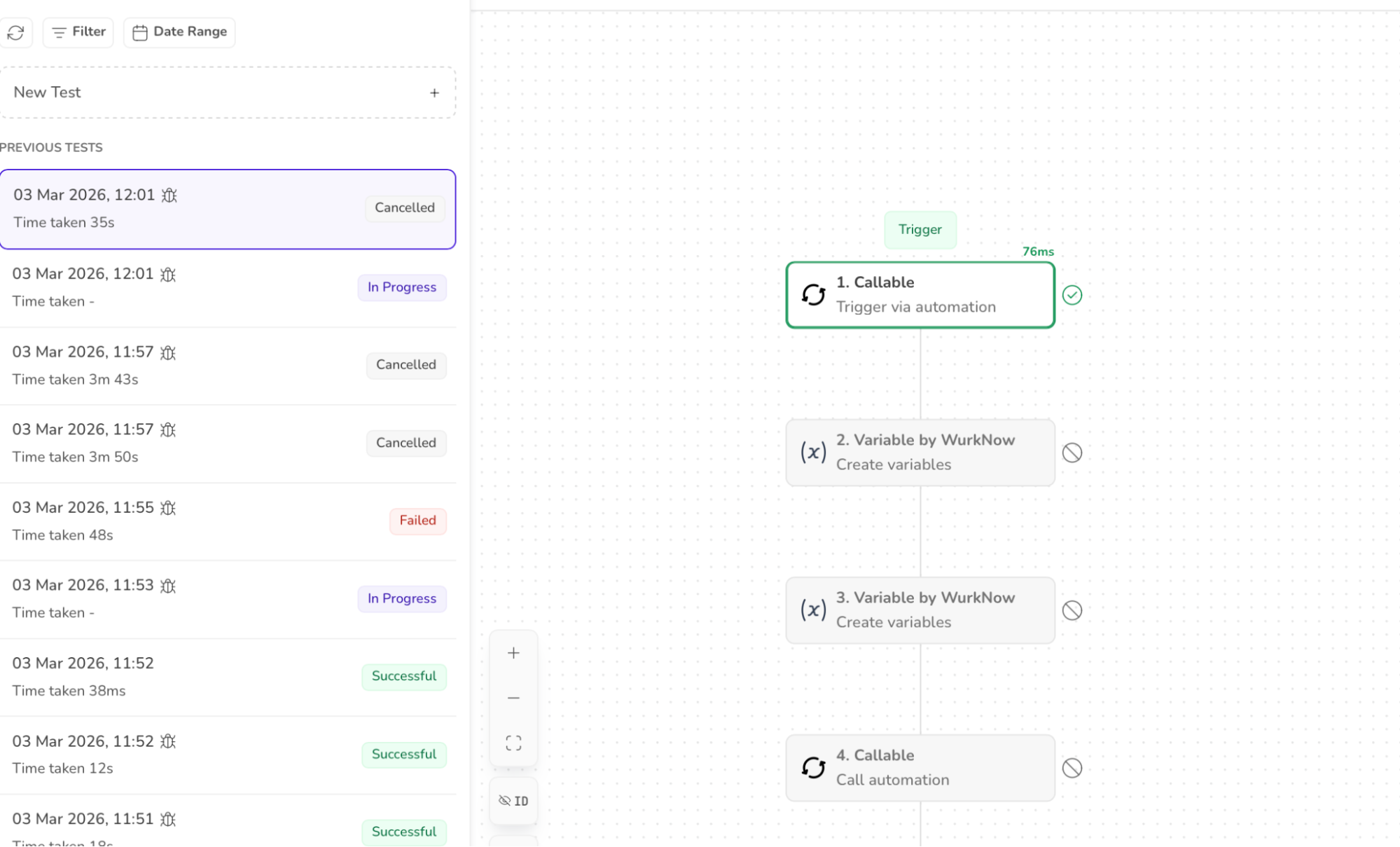1400x847 pixels.
Task: Zoom in on the workflow canvas
Action: point(513,653)
